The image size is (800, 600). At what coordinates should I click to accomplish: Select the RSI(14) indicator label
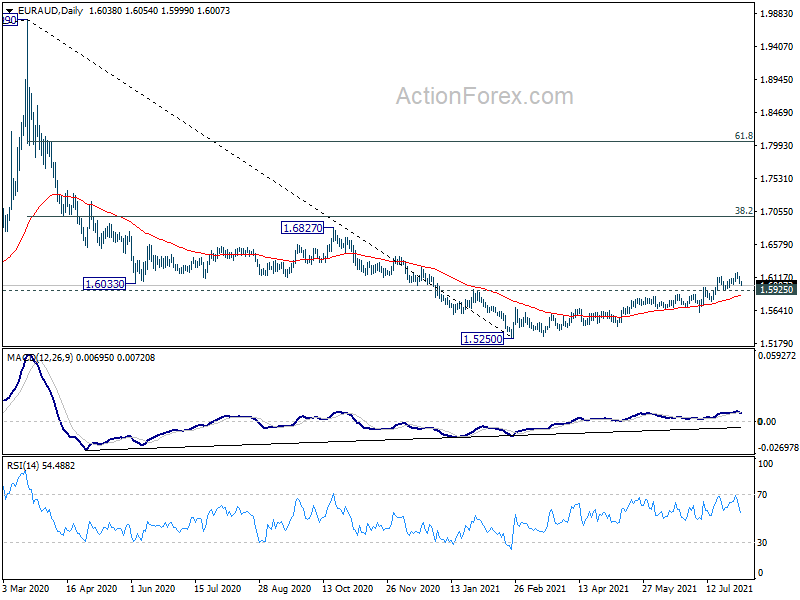point(22,465)
